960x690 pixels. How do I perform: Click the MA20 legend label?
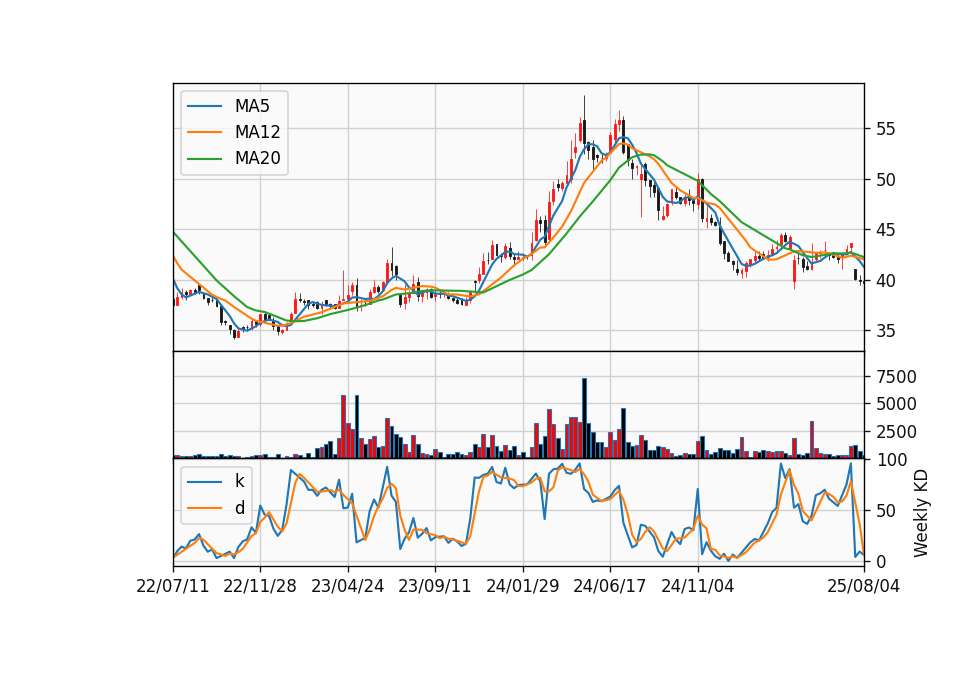pyautogui.click(x=257, y=159)
